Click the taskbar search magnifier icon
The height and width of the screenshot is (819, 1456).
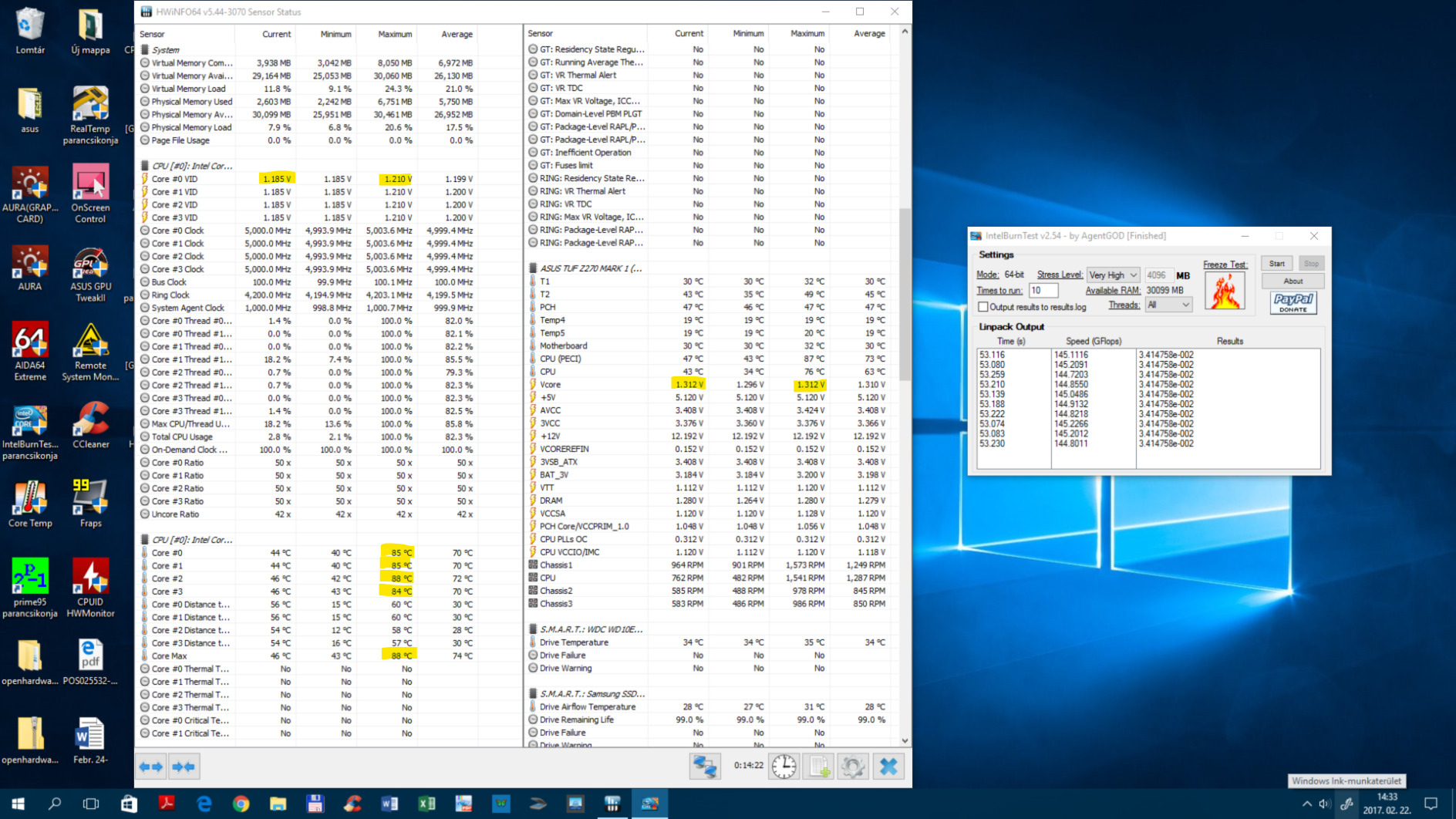tap(55, 804)
